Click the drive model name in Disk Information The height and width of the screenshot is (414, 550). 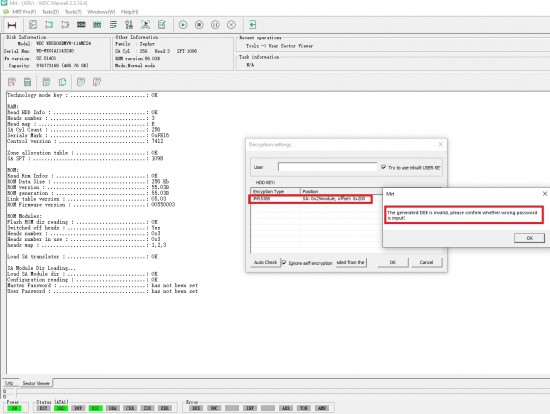pyautogui.click(x=63, y=44)
